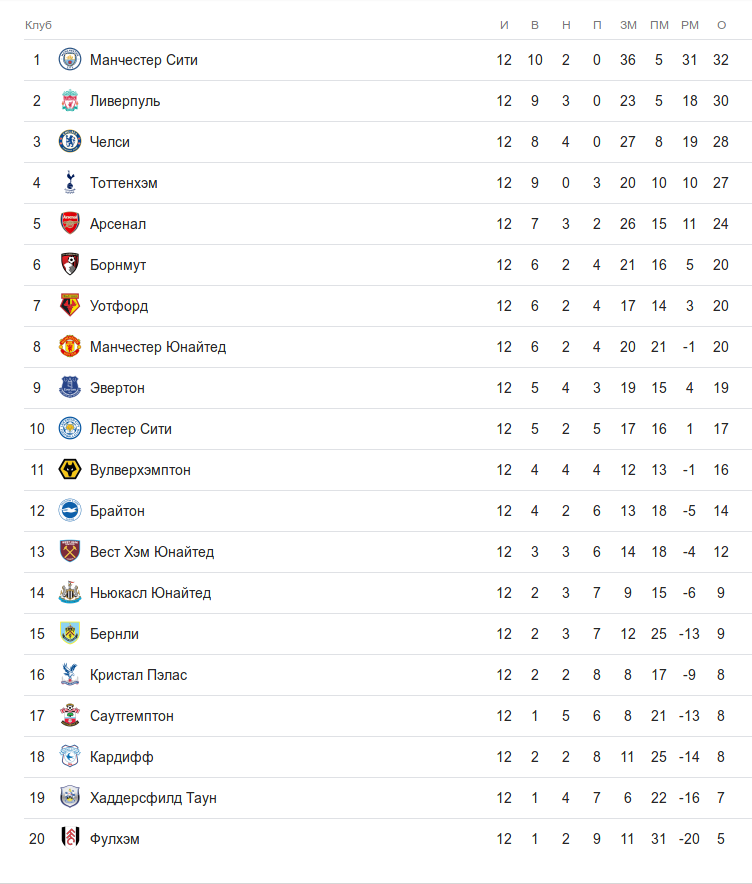Click the О points column header

[x=721, y=25]
